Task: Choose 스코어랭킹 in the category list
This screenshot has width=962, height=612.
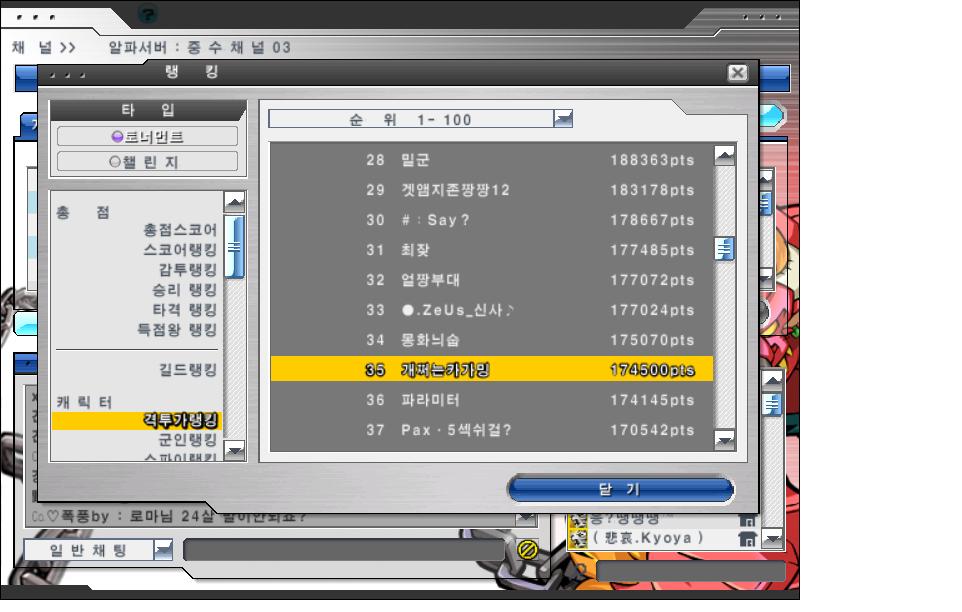Action: click(180, 250)
